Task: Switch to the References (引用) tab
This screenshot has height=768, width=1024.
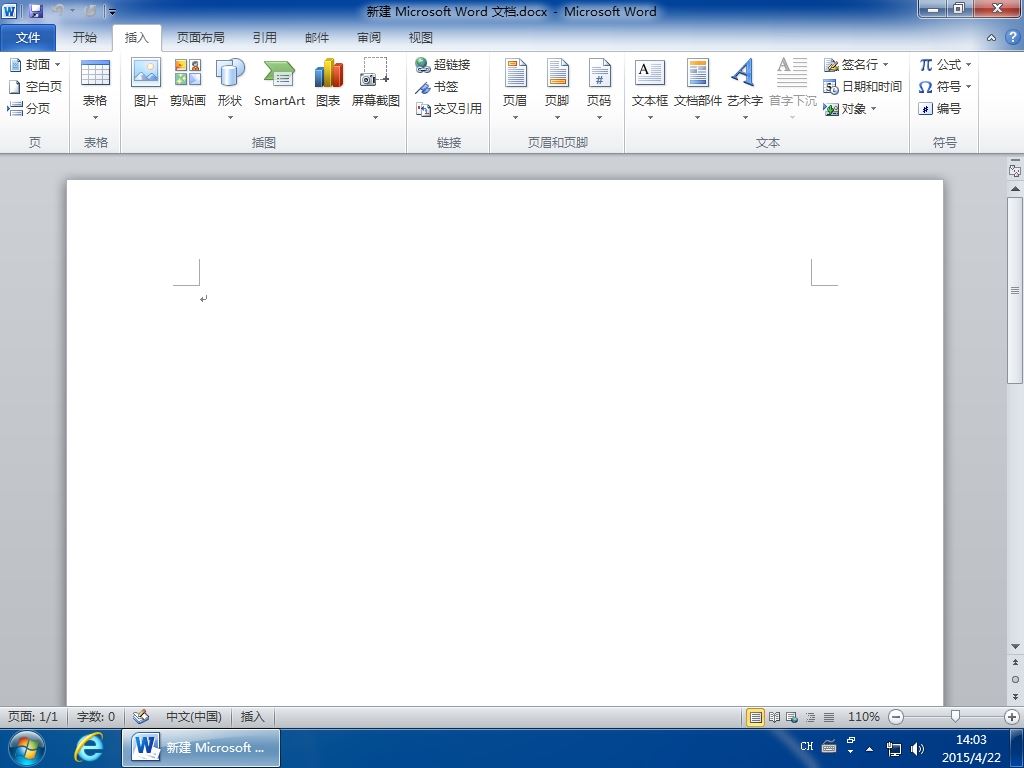Action: 264,38
